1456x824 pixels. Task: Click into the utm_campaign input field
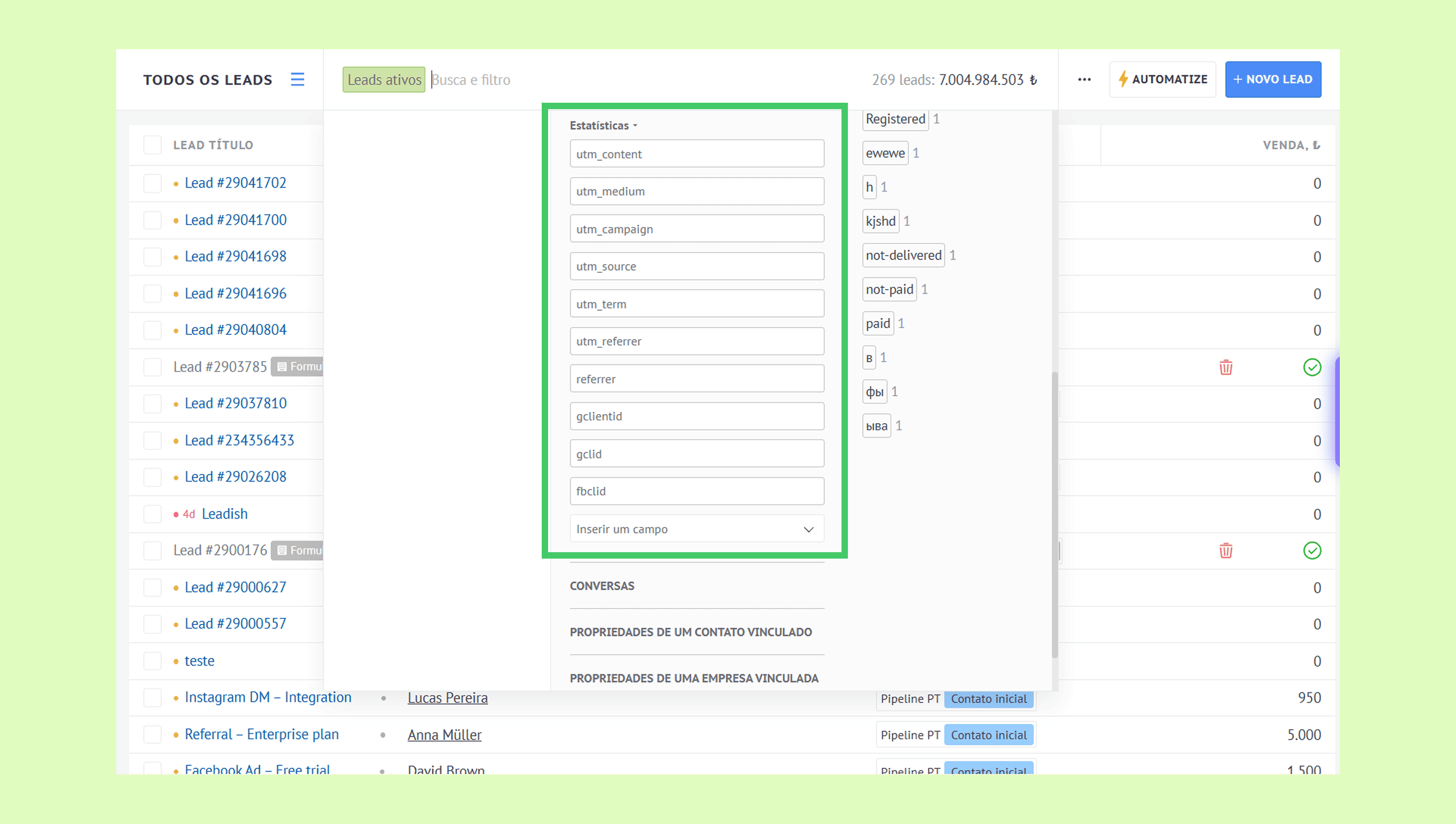pyautogui.click(x=696, y=229)
